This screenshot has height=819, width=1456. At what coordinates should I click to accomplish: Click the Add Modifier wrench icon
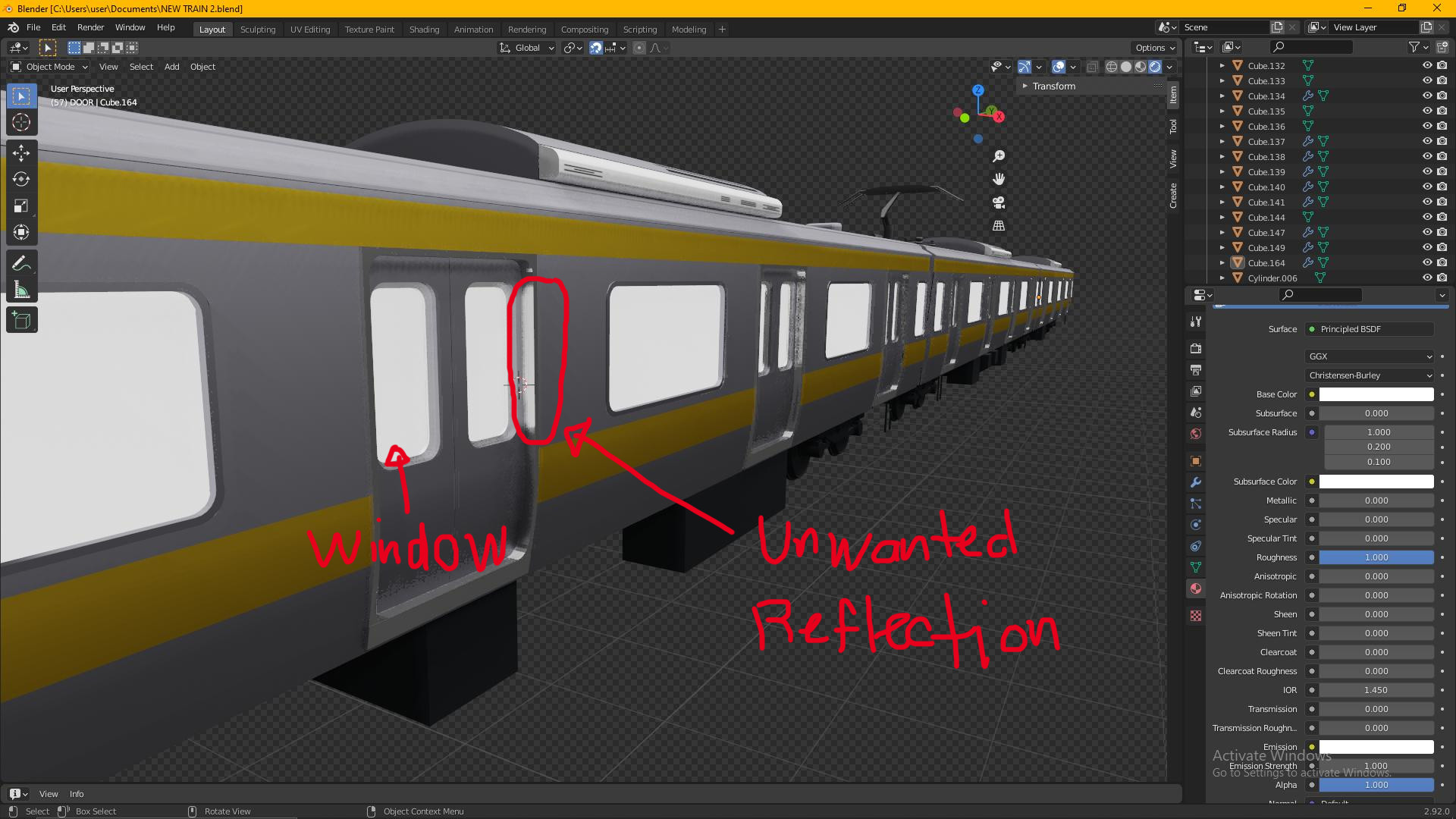tap(1197, 483)
